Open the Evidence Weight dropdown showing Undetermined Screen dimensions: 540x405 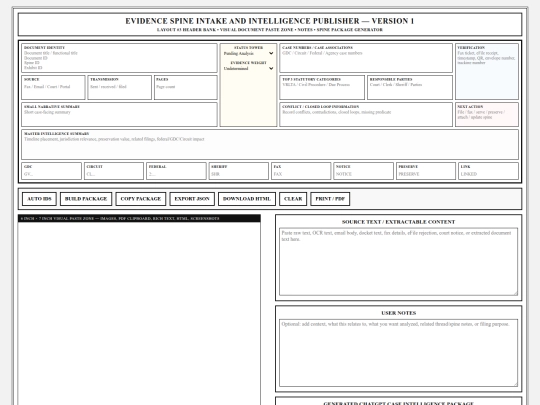click(248, 69)
